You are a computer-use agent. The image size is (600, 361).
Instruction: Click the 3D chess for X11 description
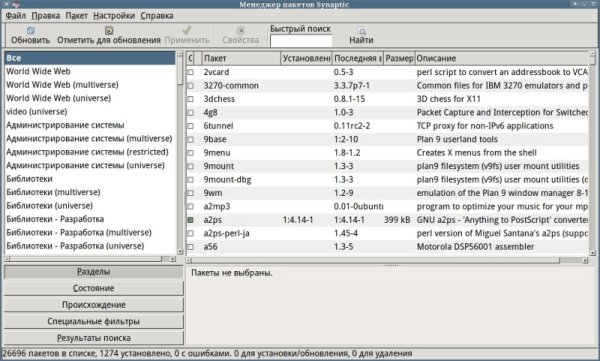[448, 99]
